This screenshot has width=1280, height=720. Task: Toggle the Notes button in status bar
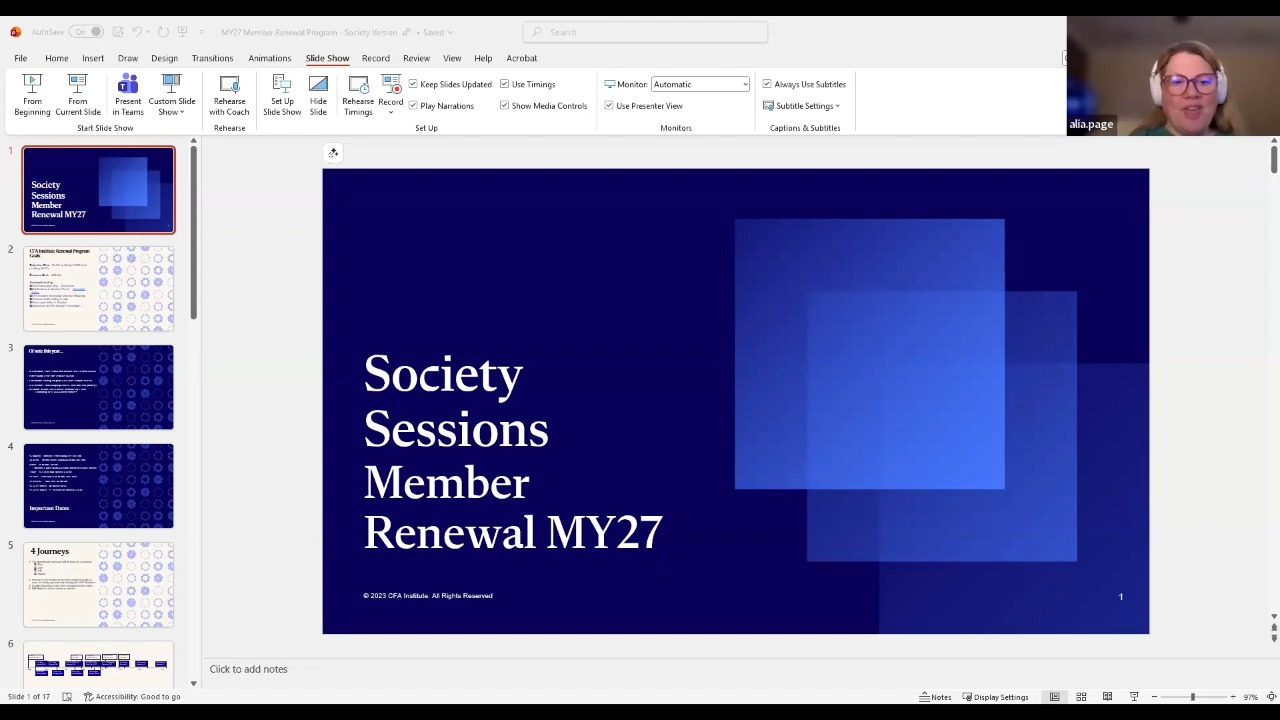click(x=935, y=697)
